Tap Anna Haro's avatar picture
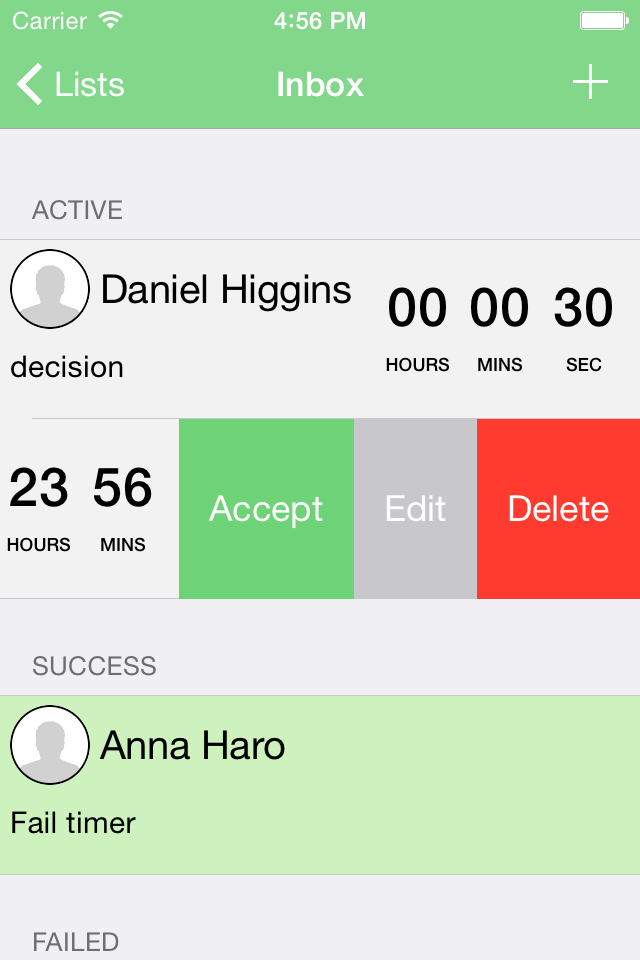The height and width of the screenshot is (960, 640). (50, 745)
